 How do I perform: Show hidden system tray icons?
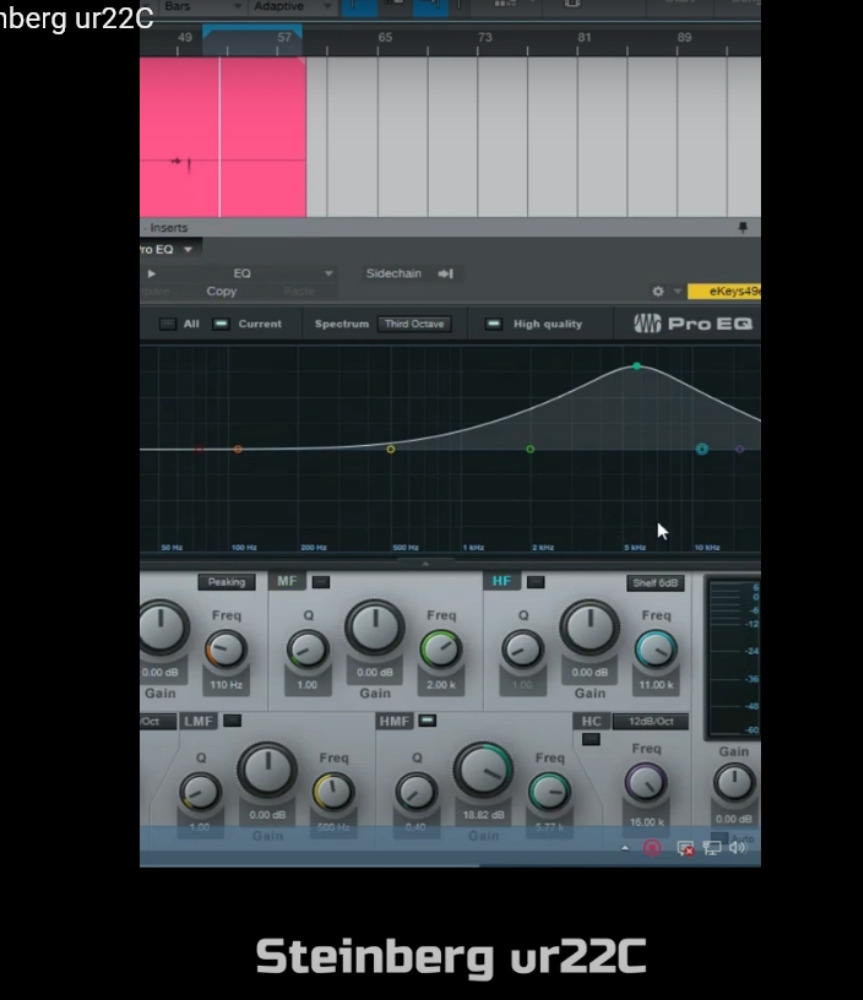coord(625,848)
